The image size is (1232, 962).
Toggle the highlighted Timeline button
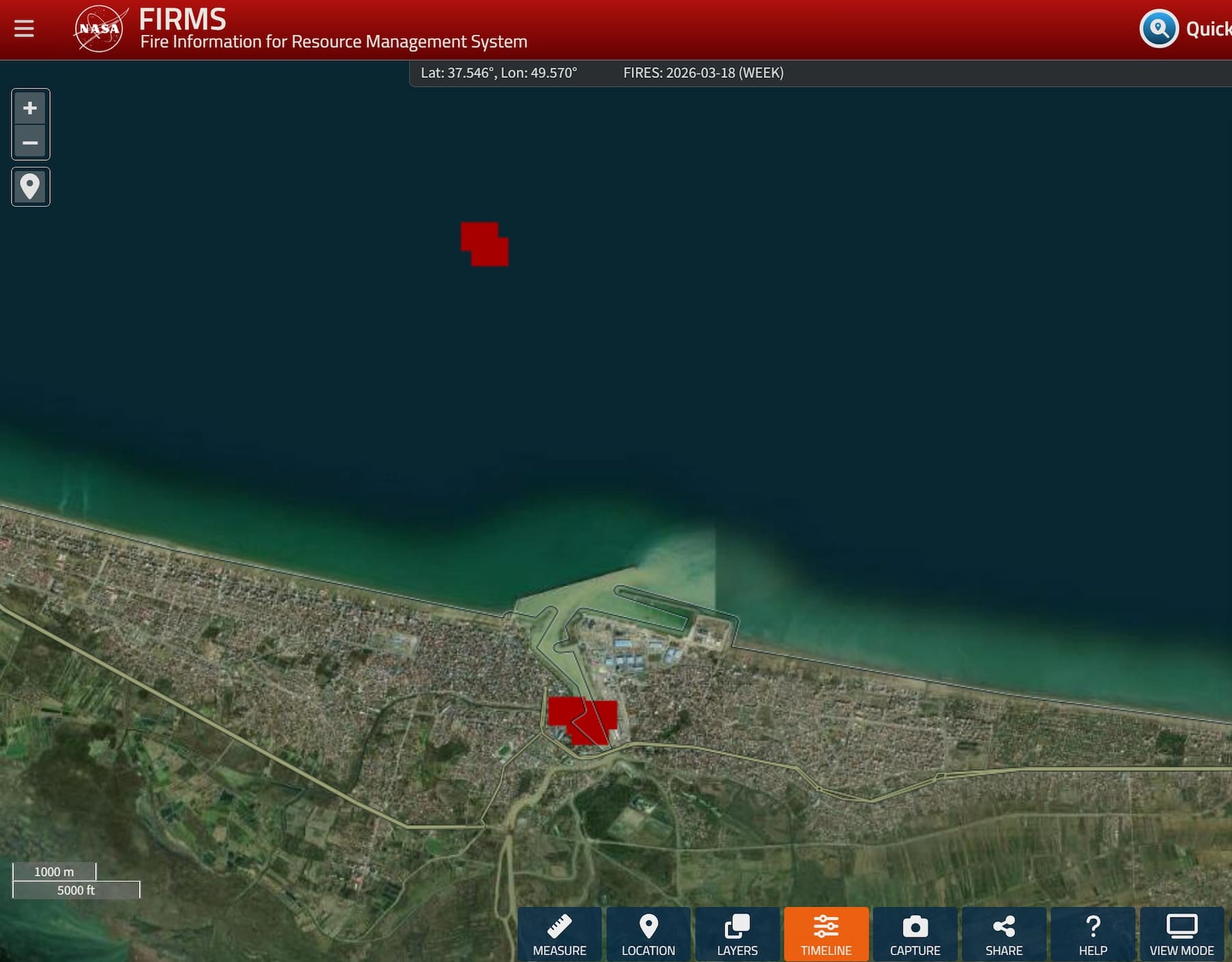(826, 934)
